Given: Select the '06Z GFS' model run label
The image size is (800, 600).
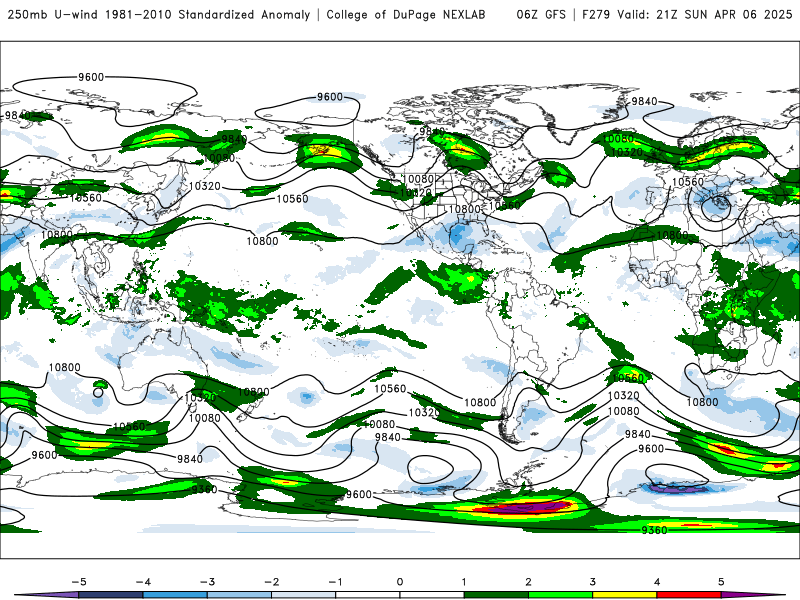Looking at the screenshot, I should [x=541, y=15].
